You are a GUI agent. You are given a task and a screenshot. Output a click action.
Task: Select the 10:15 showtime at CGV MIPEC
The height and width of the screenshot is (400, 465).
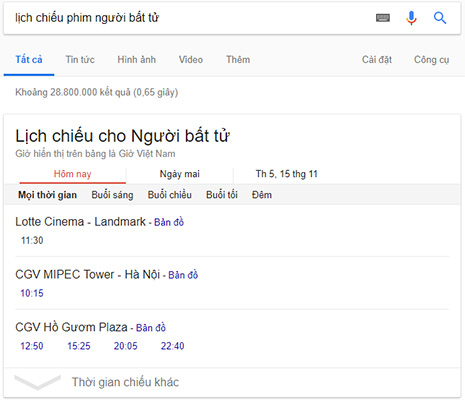click(32, 293)
